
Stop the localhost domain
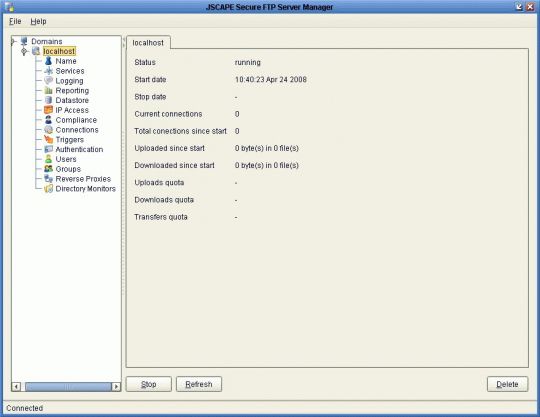(x=148, y=384)
